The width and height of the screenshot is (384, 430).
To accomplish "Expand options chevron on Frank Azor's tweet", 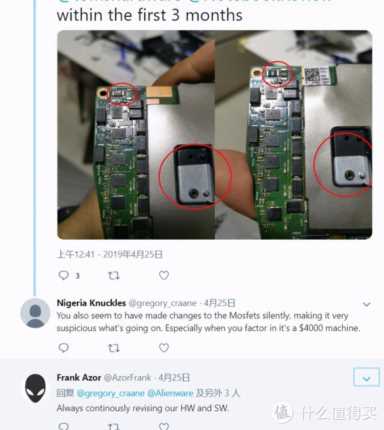I will (366, 378).
